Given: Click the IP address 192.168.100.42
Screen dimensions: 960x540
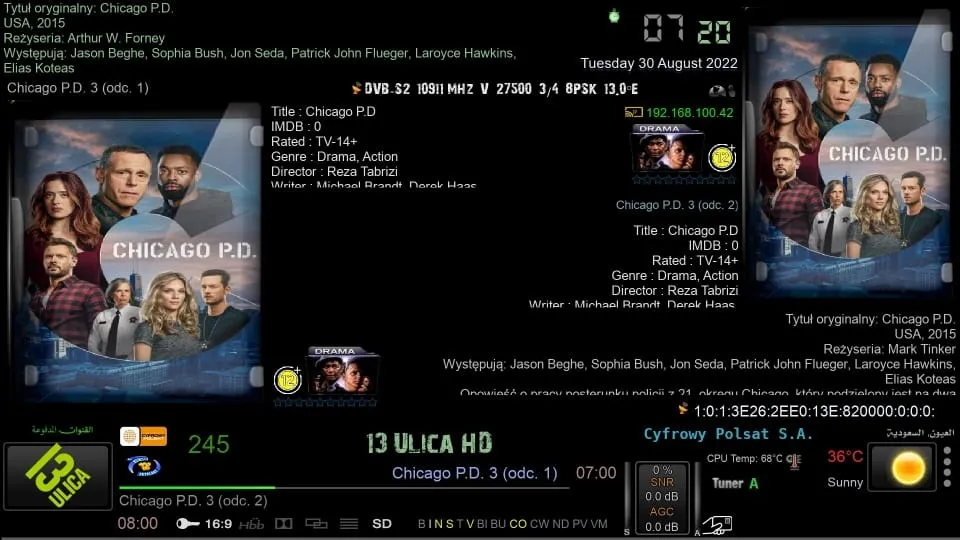Looking at the screenshot, I should pos(689,113).
